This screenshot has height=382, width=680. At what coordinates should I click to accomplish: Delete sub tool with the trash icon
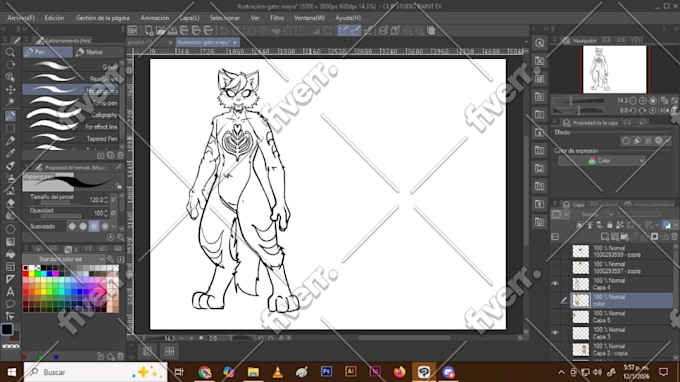click(x=120, y=155)
